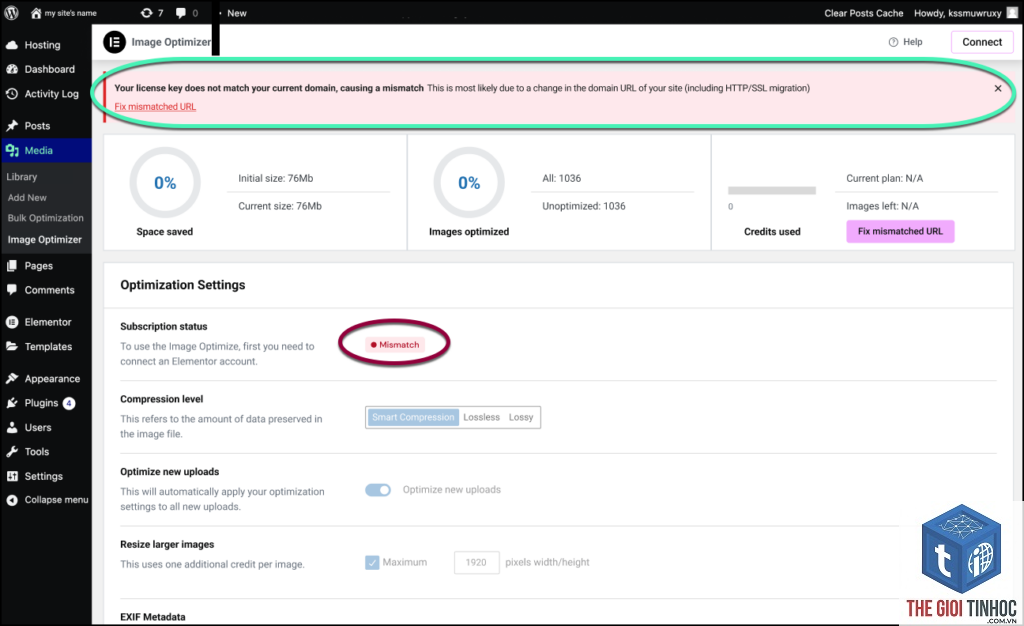Click the Templates folder icon

point(12,347)
